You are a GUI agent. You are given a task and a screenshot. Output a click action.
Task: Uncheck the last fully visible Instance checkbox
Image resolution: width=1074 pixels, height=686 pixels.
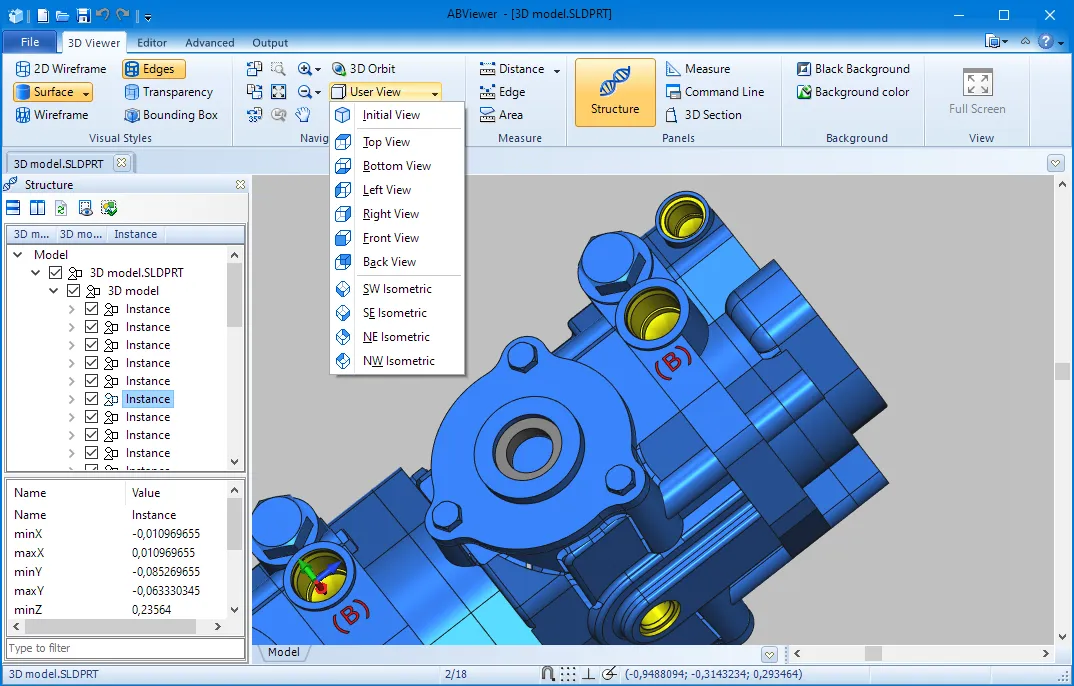pos(91,453)
